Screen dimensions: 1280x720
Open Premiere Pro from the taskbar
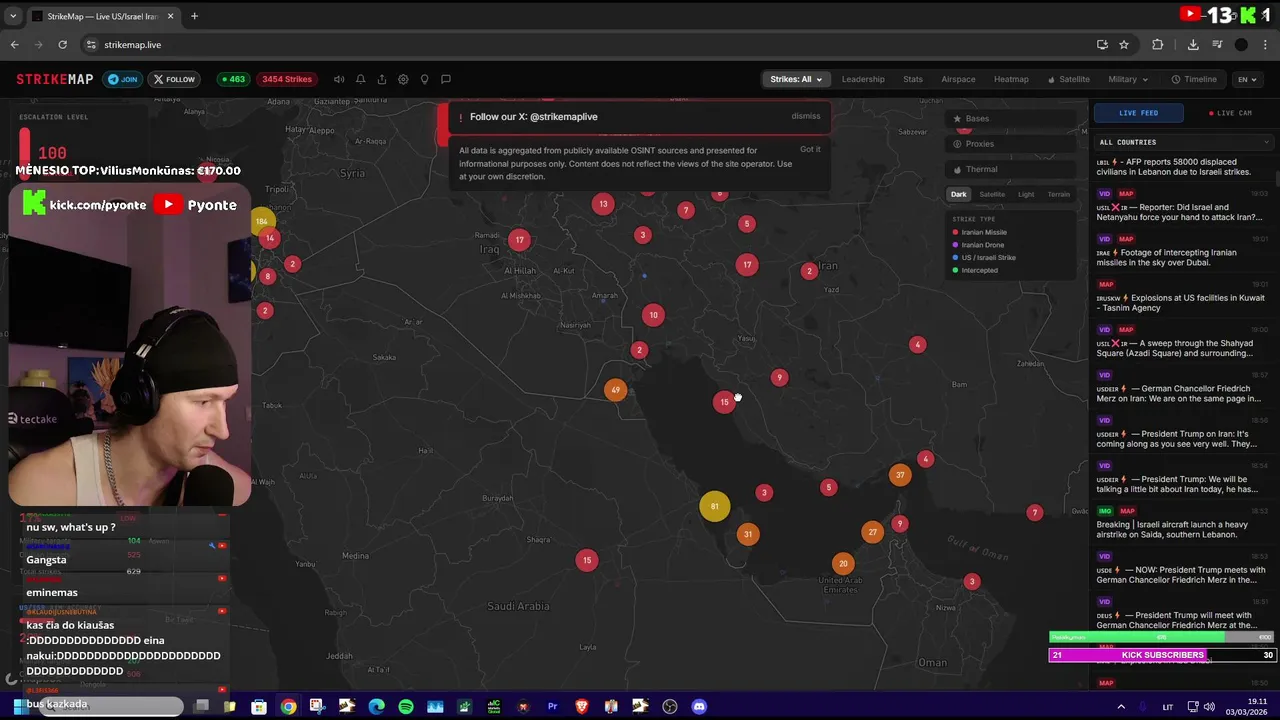point(552,706)
